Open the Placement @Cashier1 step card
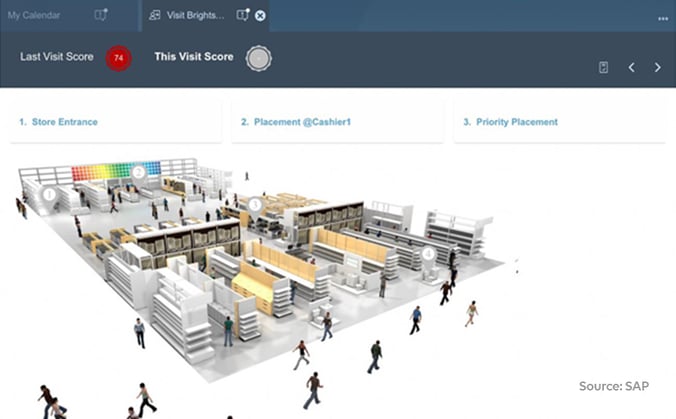The image size is (676, 419). pyautogui.click(x=337, y=122)
